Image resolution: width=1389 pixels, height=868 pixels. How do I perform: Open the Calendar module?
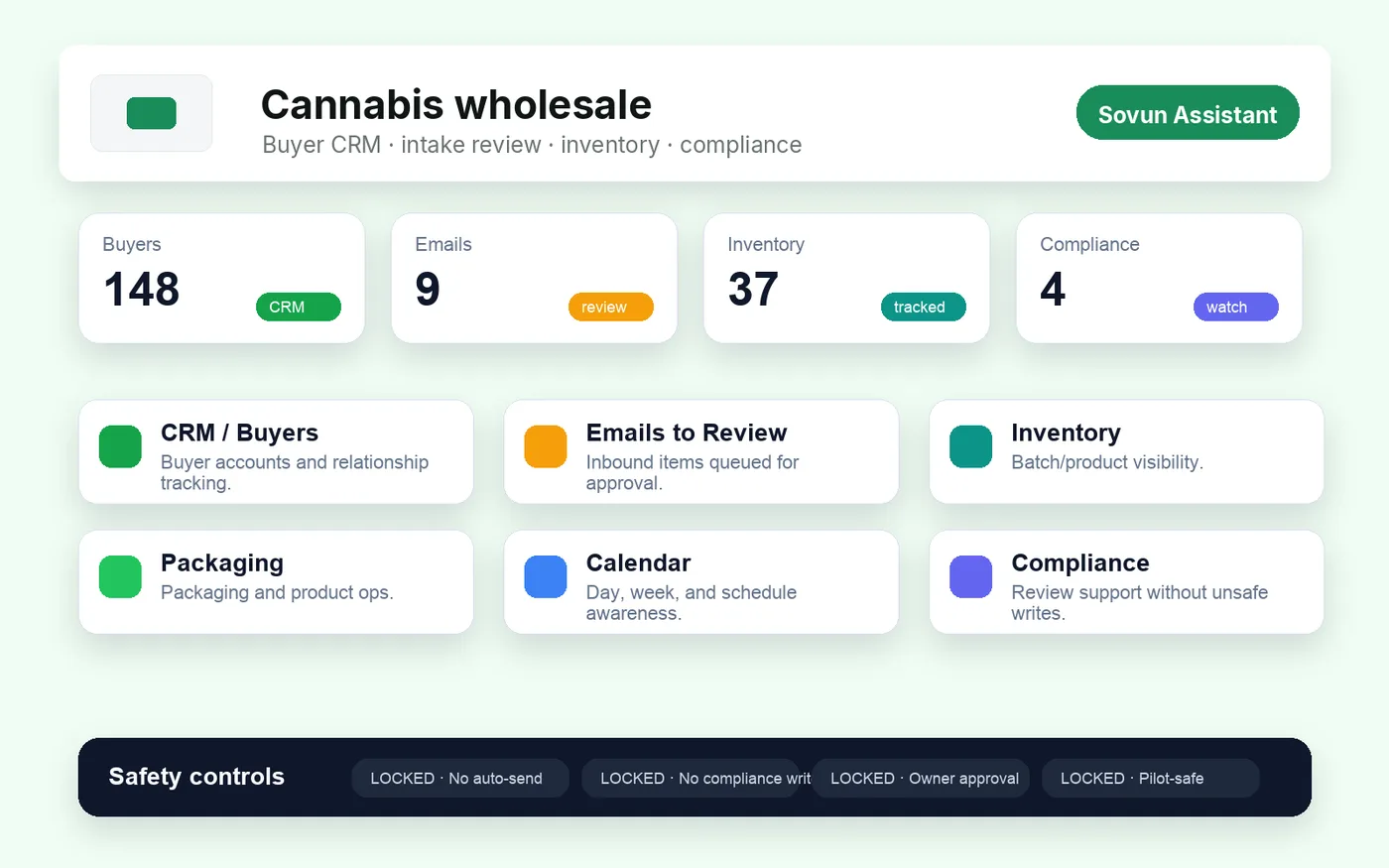tap(701, 582)
